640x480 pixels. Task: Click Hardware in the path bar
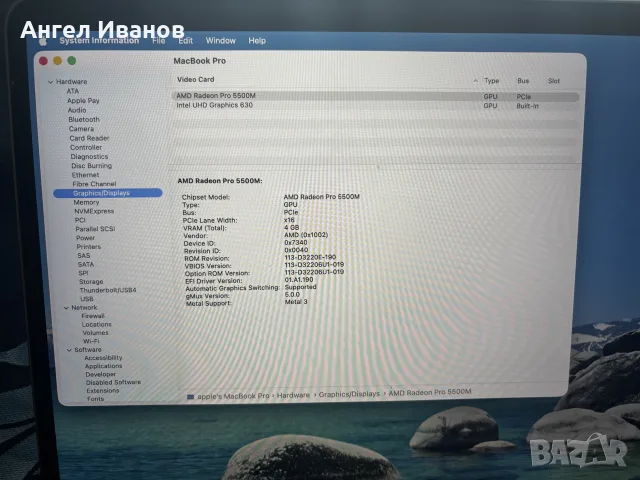293,395
